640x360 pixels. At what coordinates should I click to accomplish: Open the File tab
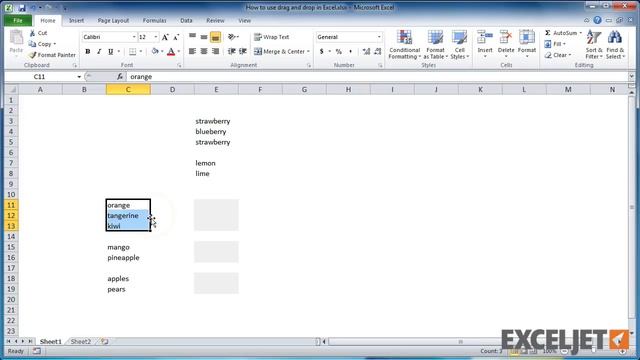pos(18,20)
